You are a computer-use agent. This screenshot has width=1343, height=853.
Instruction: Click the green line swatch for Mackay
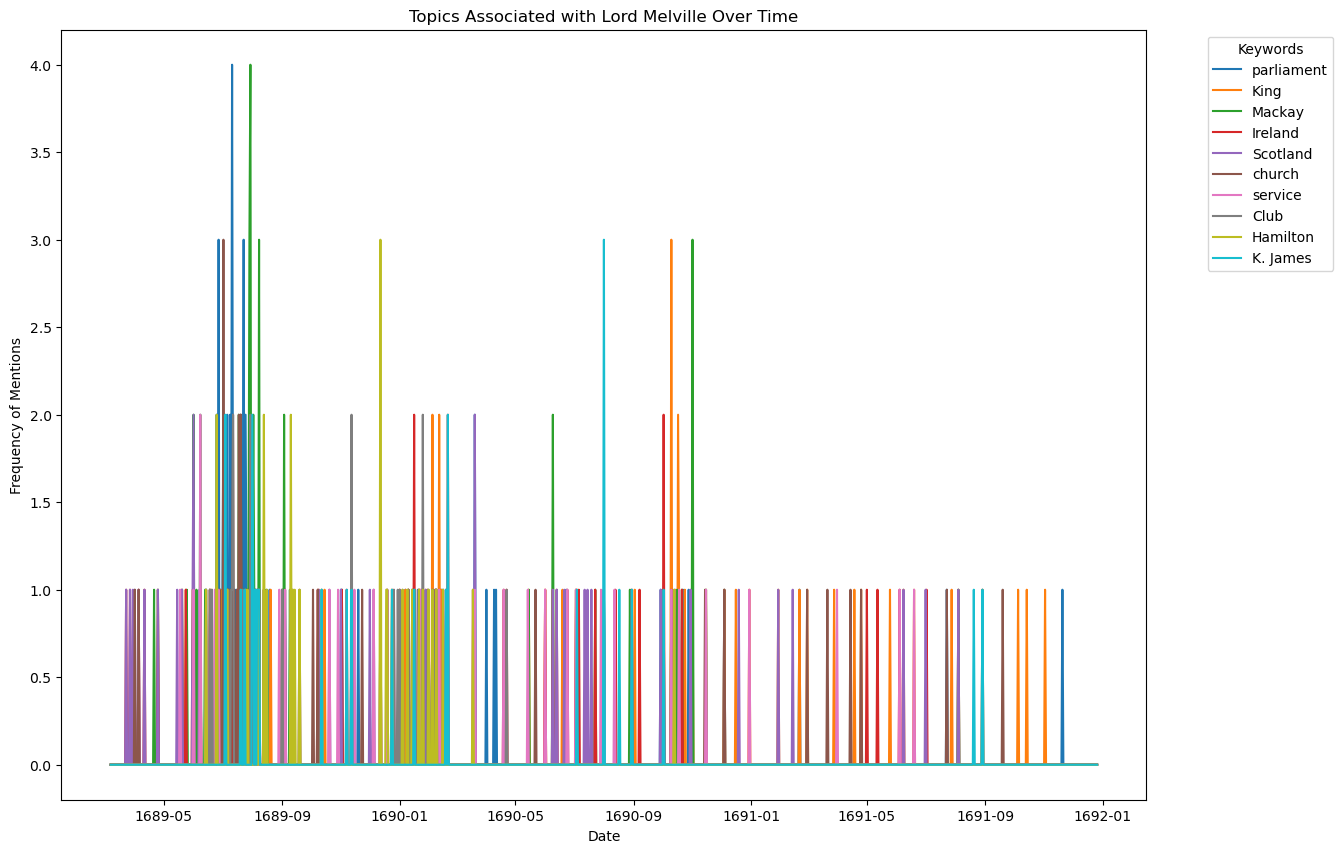[1229, 112]
